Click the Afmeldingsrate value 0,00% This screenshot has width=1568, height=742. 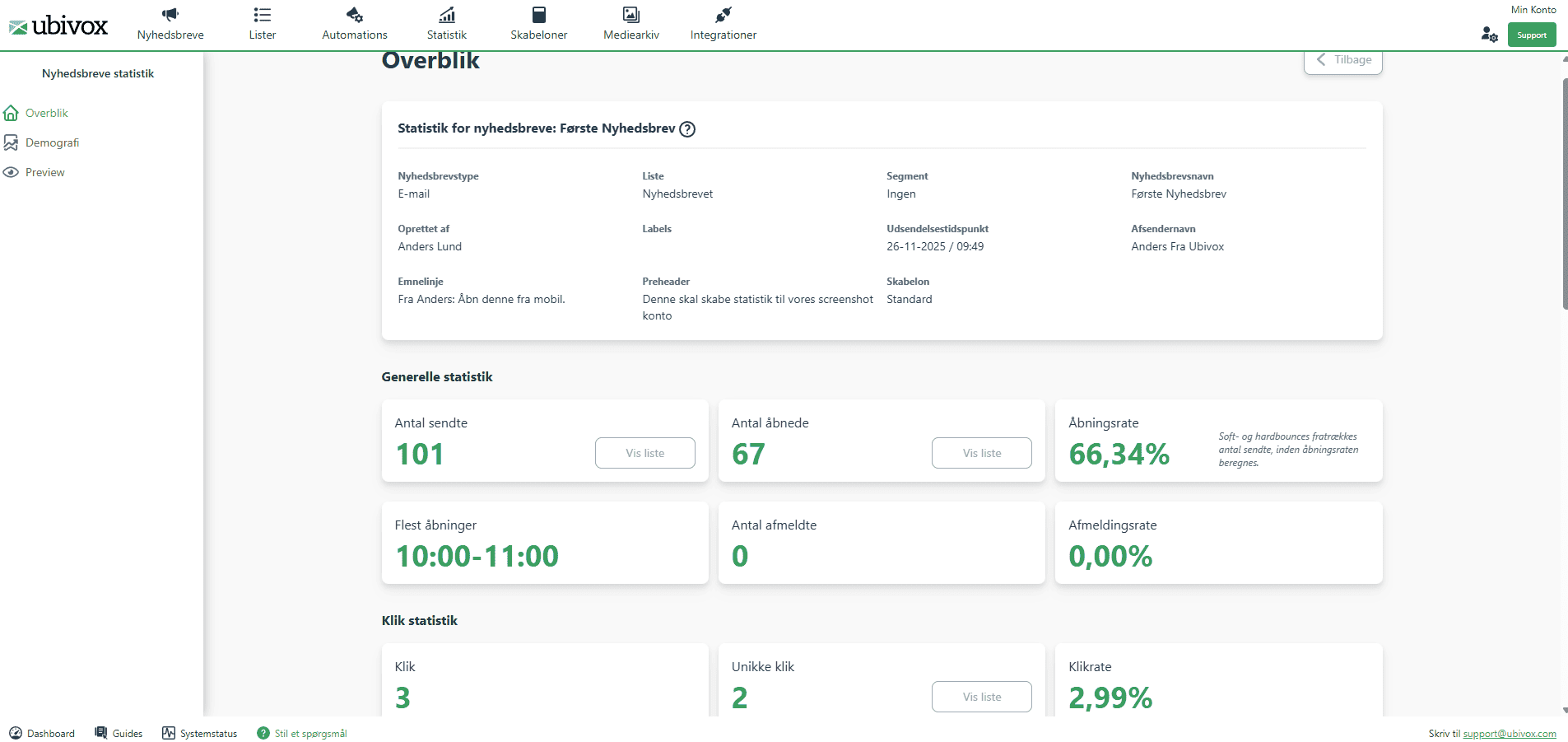coord(1110,557)
